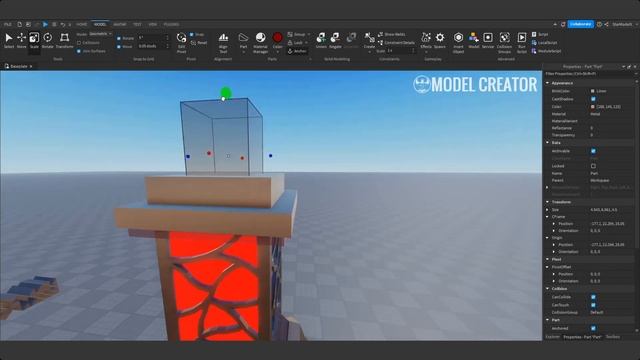Open the Group dropdown
Viewport: 640px width, 360px height.
tap(299, 35)
